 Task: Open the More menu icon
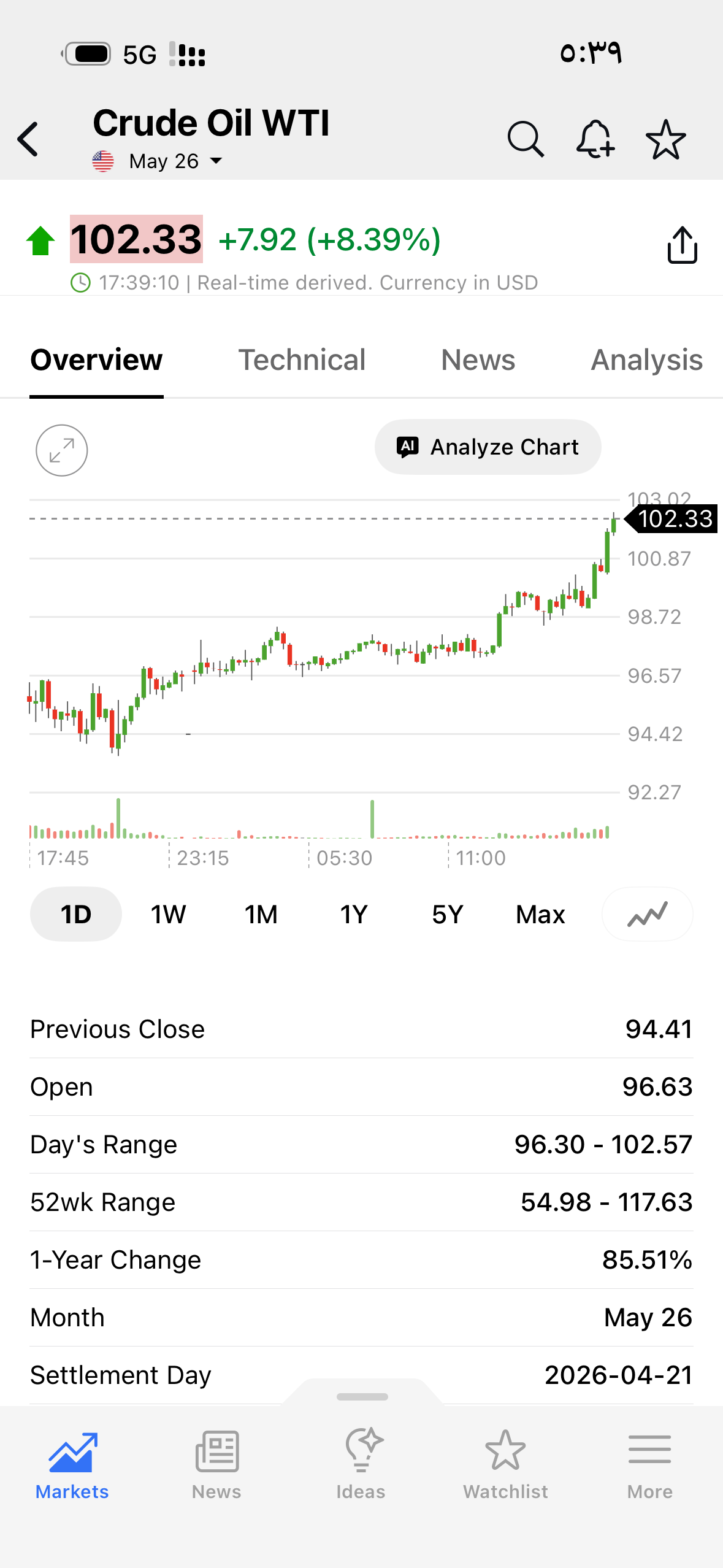(x=649, y=1464)
